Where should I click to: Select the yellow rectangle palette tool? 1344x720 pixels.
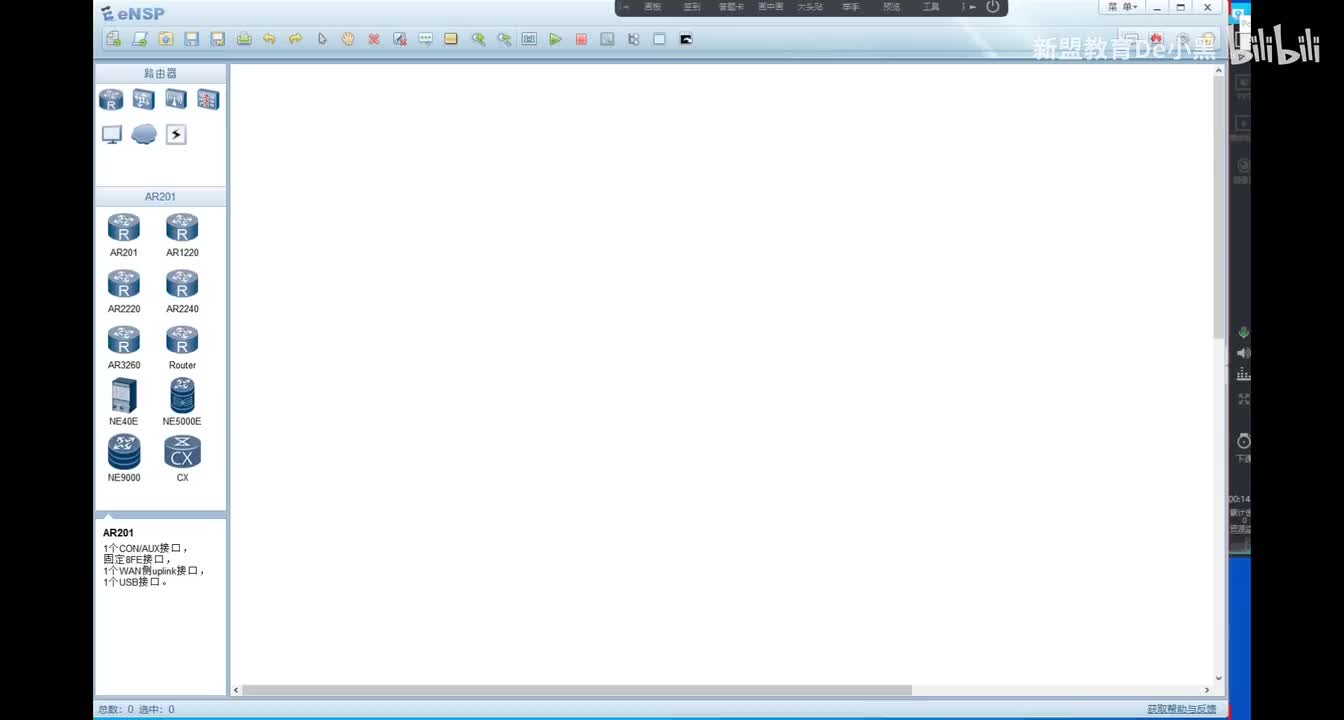point(451,39)
